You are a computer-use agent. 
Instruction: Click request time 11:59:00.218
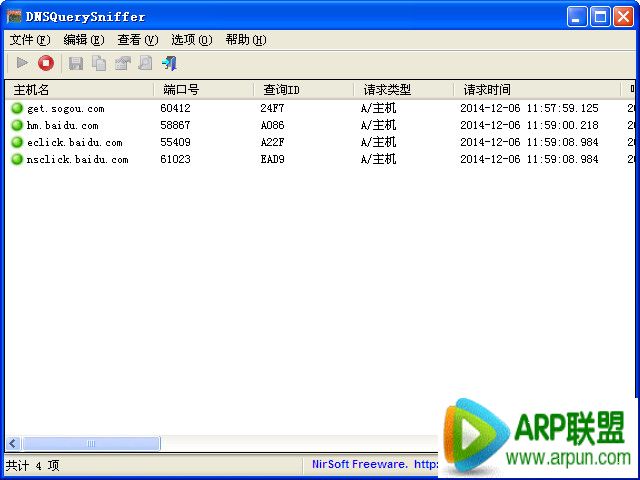[563, 125]
